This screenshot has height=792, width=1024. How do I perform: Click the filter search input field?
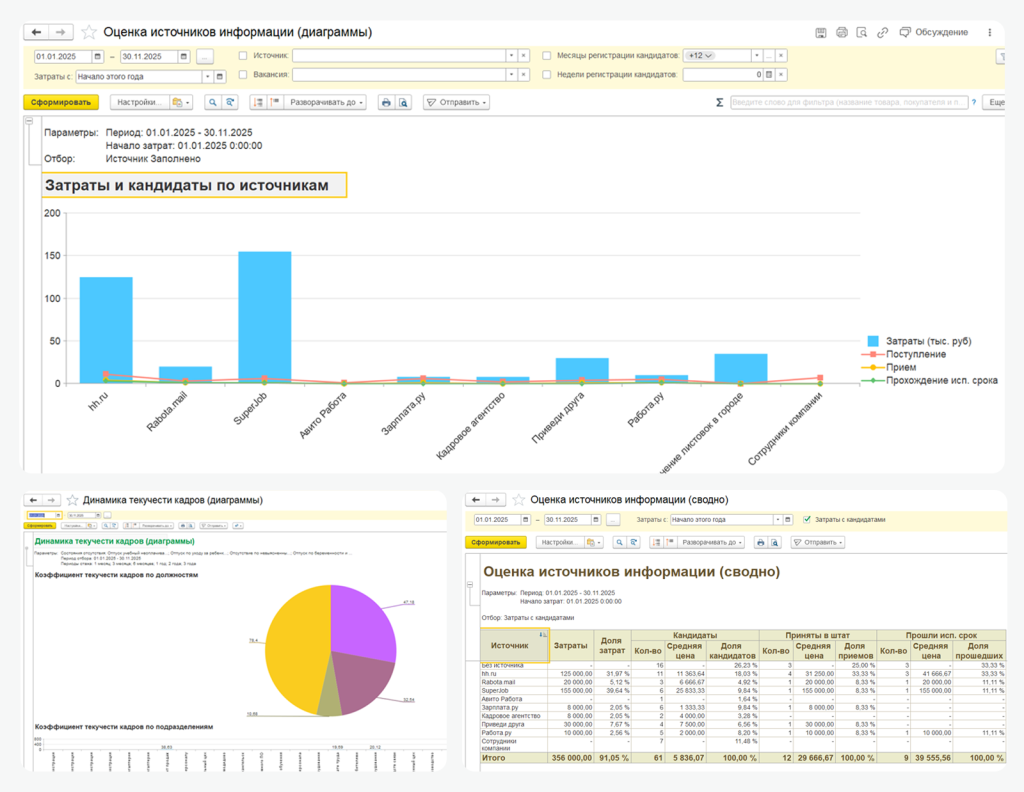pyautogui.click(x=848, y=102)
